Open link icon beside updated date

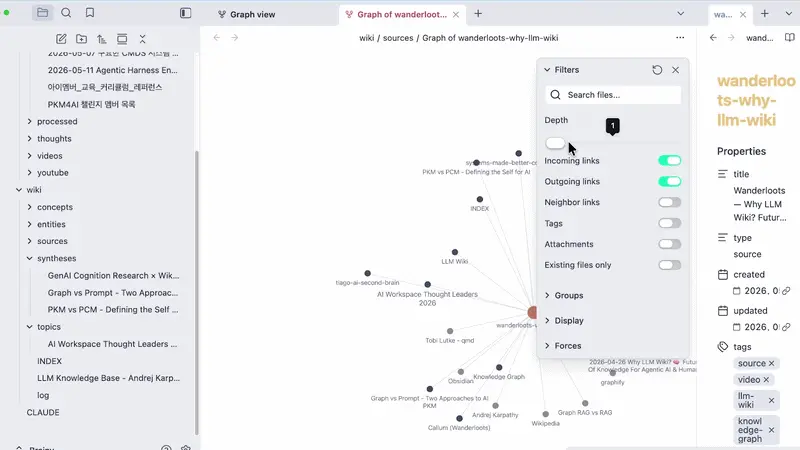coord(786,327)
